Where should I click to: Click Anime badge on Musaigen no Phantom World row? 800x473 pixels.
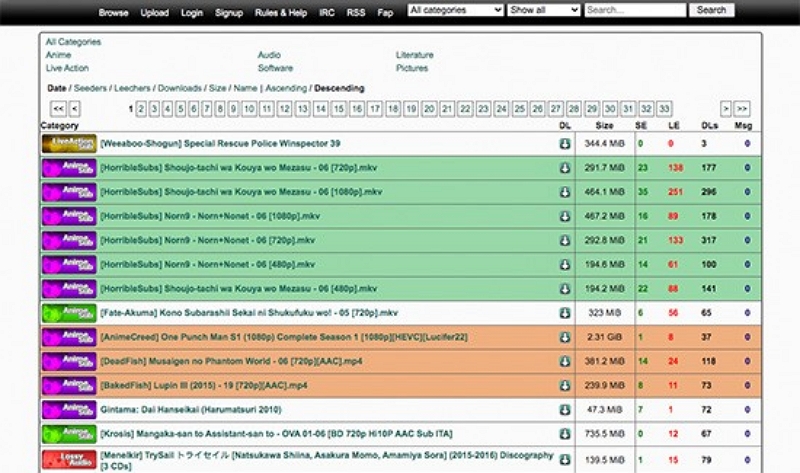pyautogui.click(x=69, y=361)
